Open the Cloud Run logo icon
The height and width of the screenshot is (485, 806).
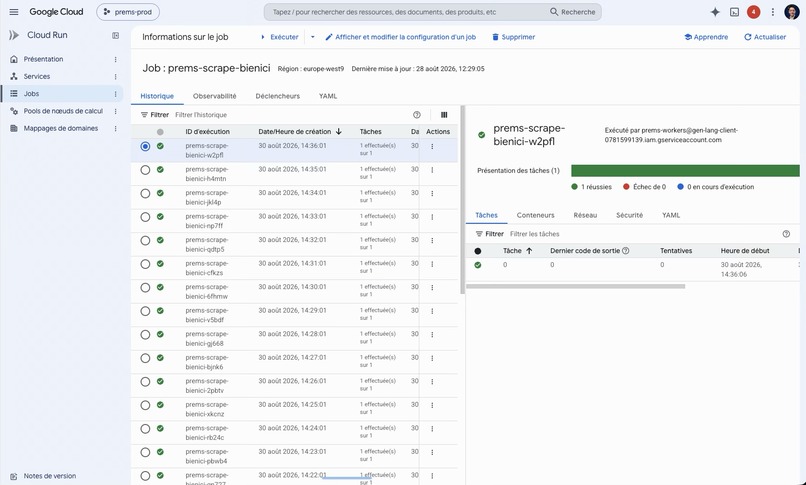[x=14, y=35]
